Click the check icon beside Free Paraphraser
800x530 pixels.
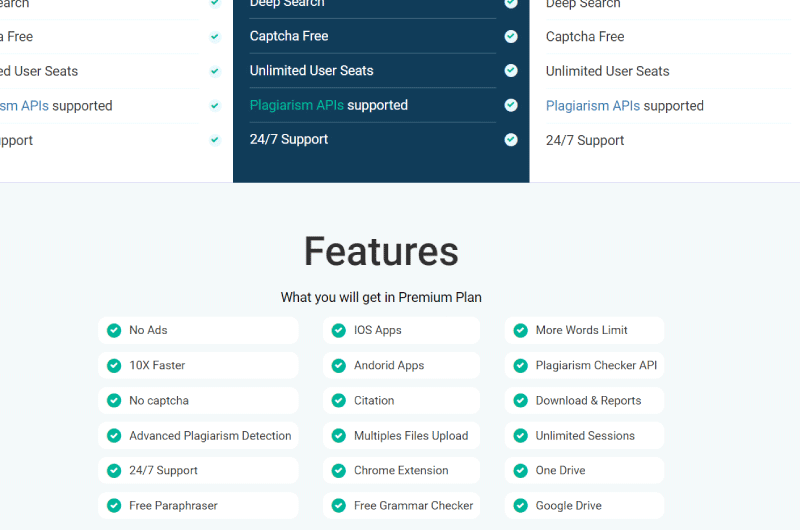tap(114, 506)
